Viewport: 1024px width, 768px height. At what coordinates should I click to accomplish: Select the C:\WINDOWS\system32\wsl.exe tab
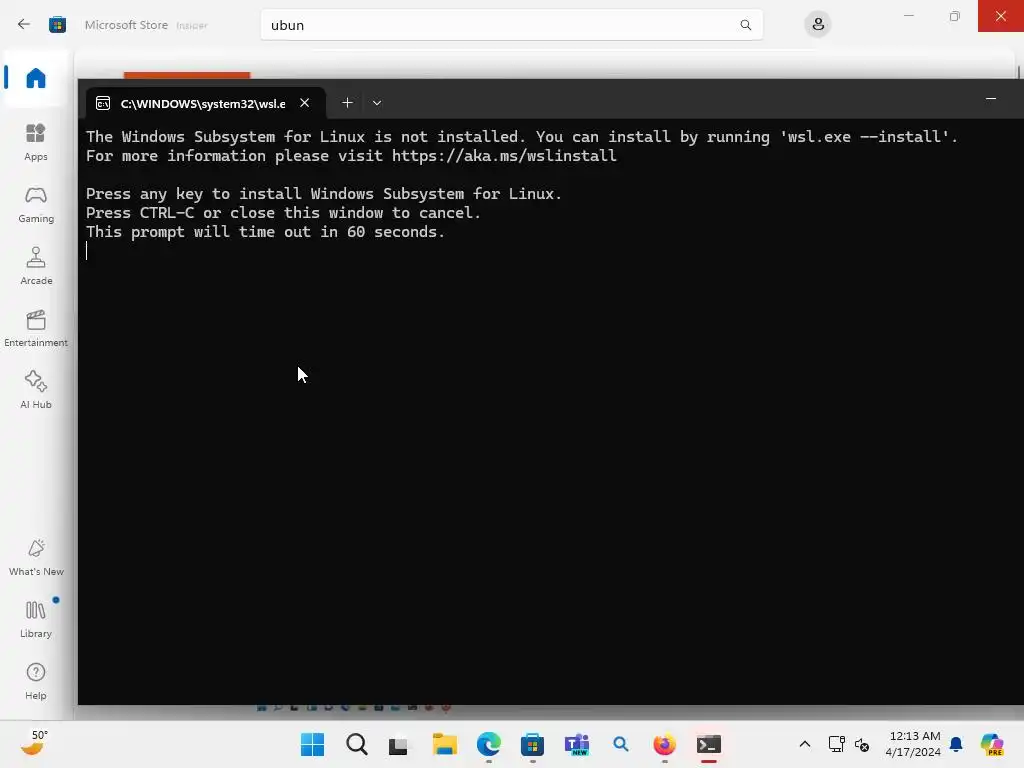click(202, 103)
